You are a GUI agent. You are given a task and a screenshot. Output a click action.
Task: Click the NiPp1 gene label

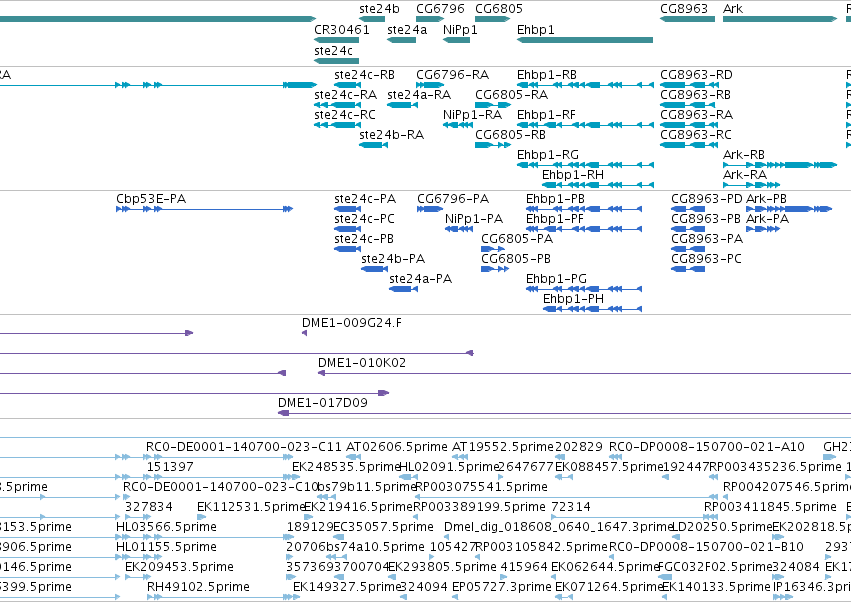[460, 30]
